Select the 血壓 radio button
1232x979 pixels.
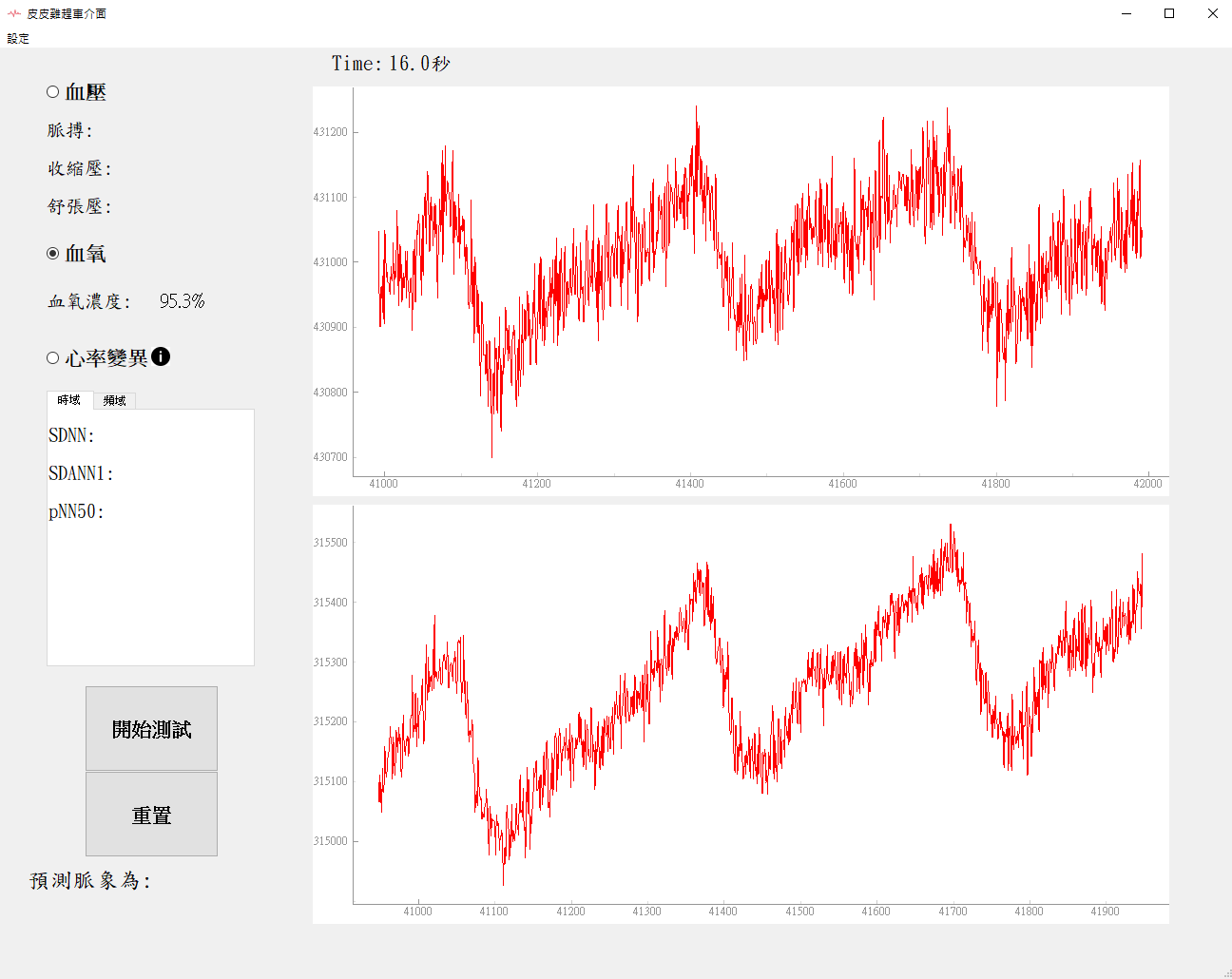[53, 92]
